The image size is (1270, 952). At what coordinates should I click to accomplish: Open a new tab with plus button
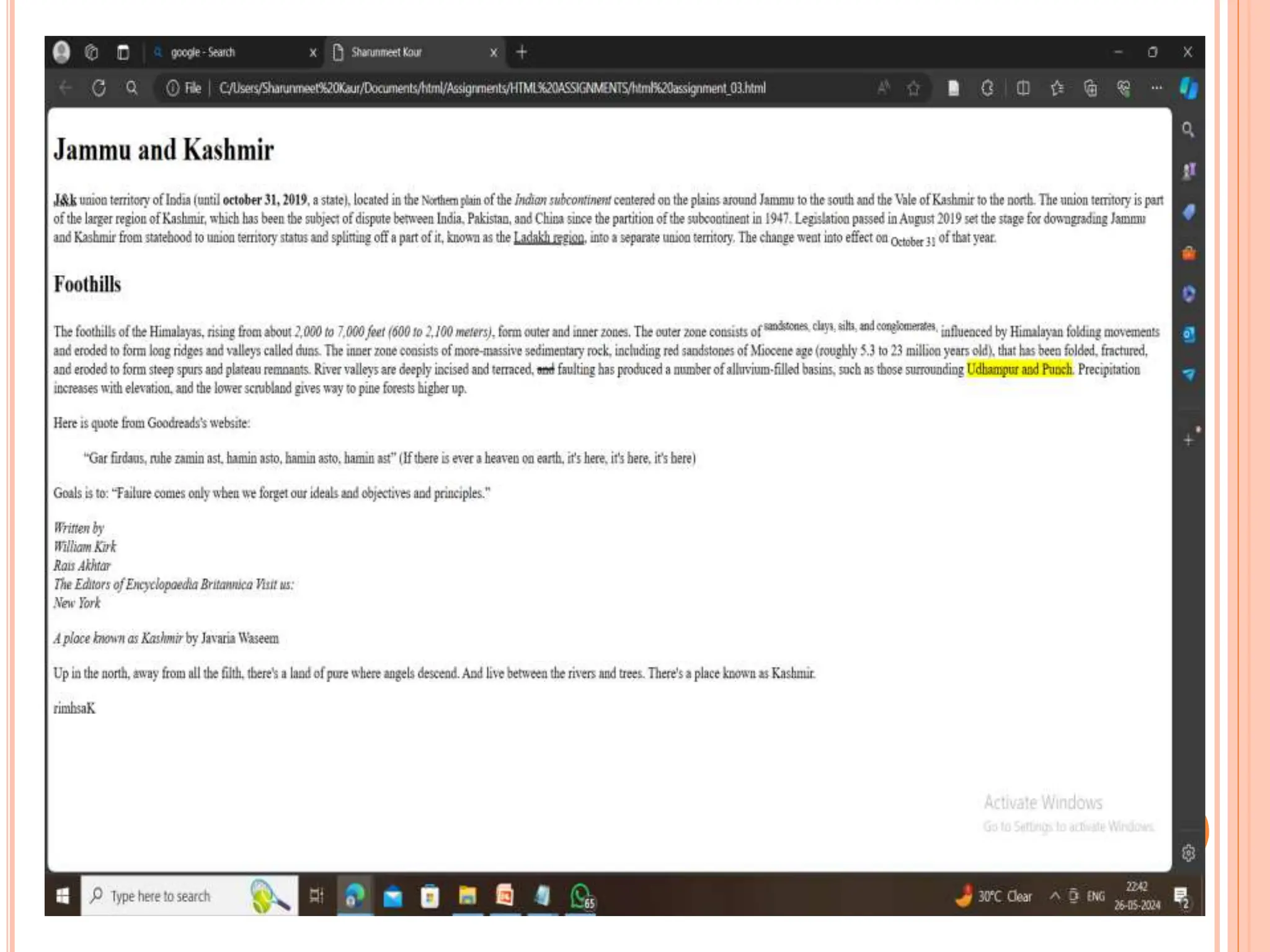coord(522,53)
